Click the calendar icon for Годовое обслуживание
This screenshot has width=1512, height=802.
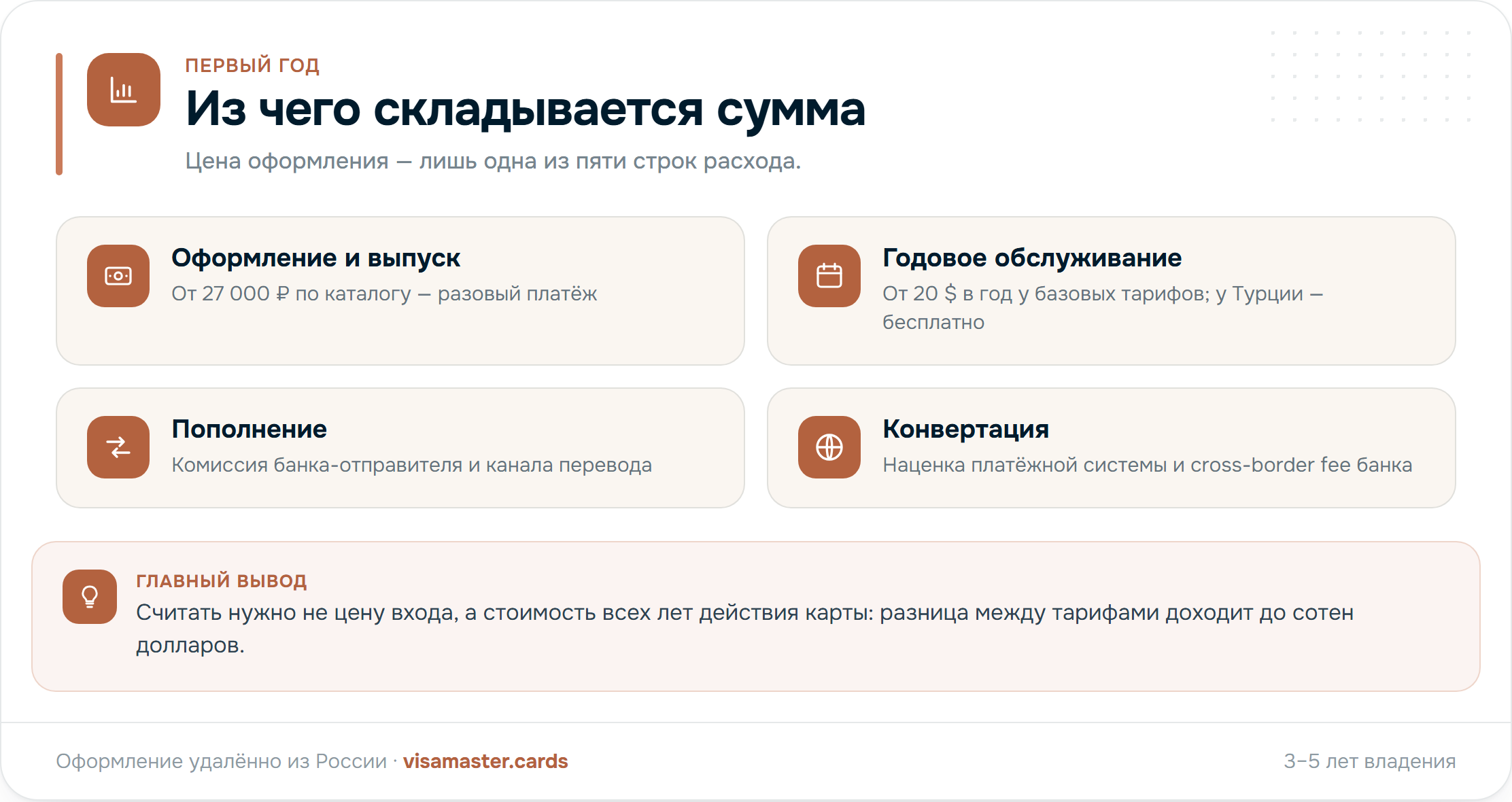[829, 276]
